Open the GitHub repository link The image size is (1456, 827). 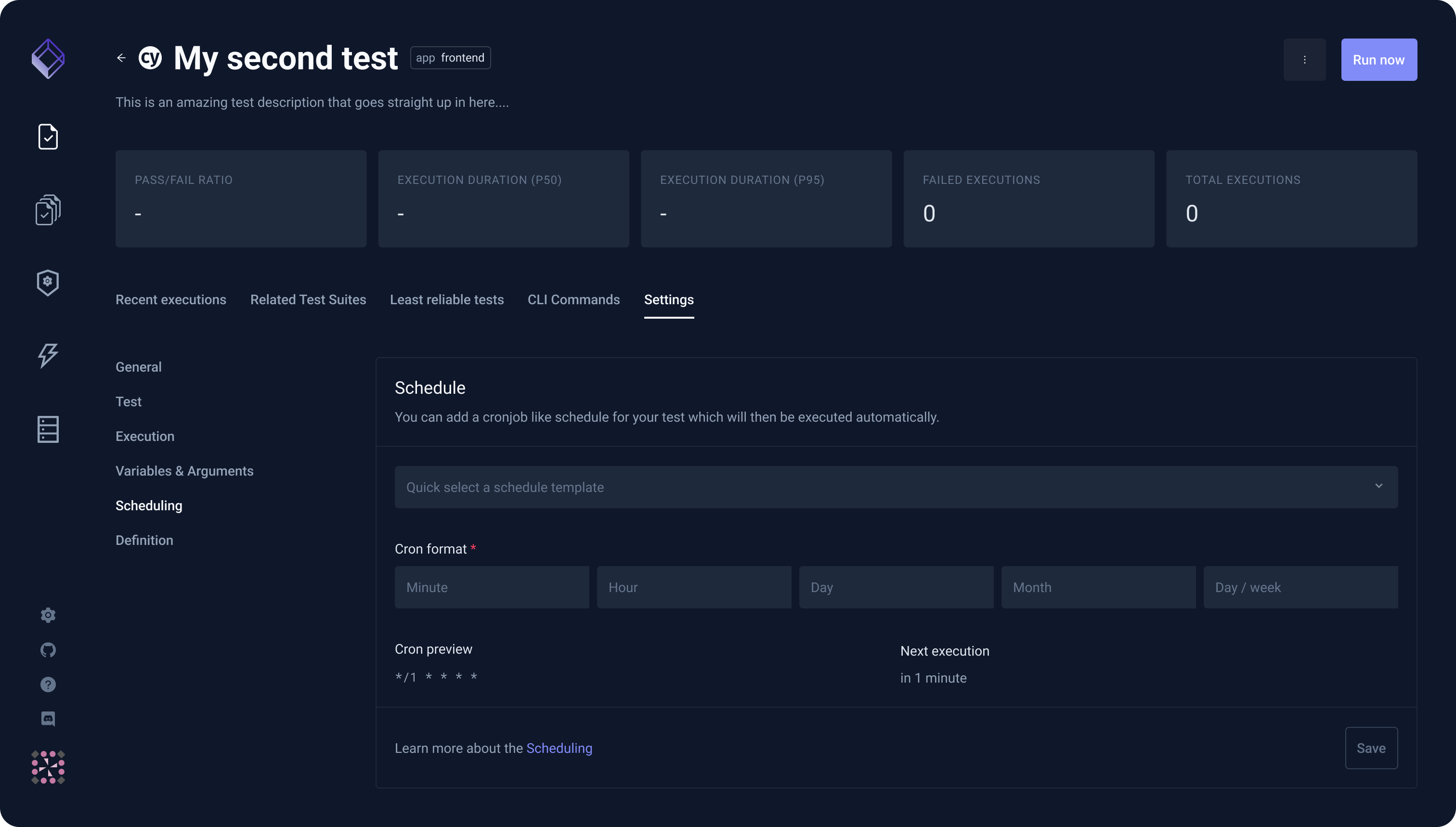pos(48,650)
